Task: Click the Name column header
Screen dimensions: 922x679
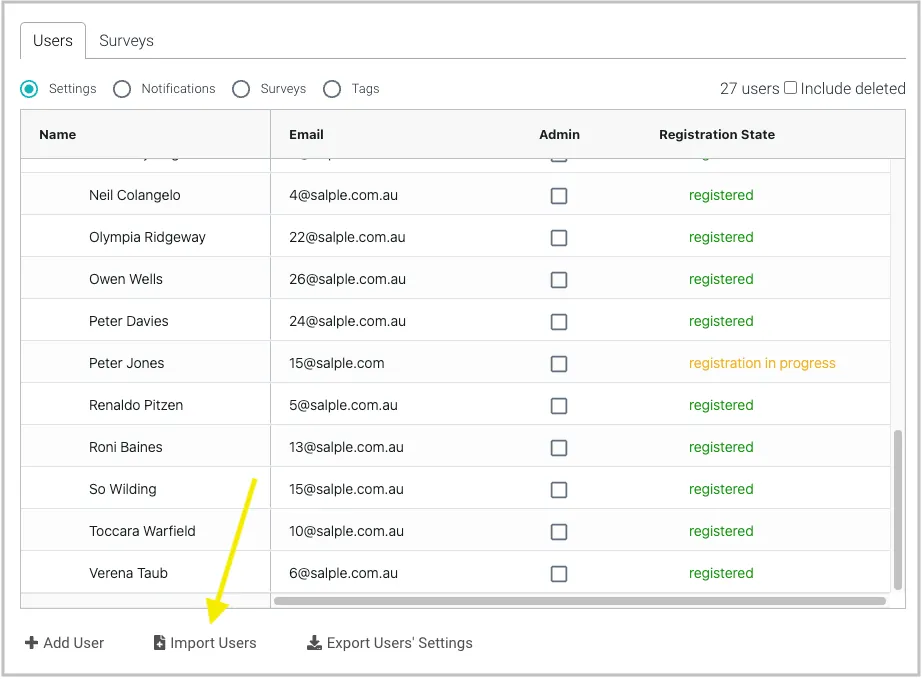Action: [58, 135]
